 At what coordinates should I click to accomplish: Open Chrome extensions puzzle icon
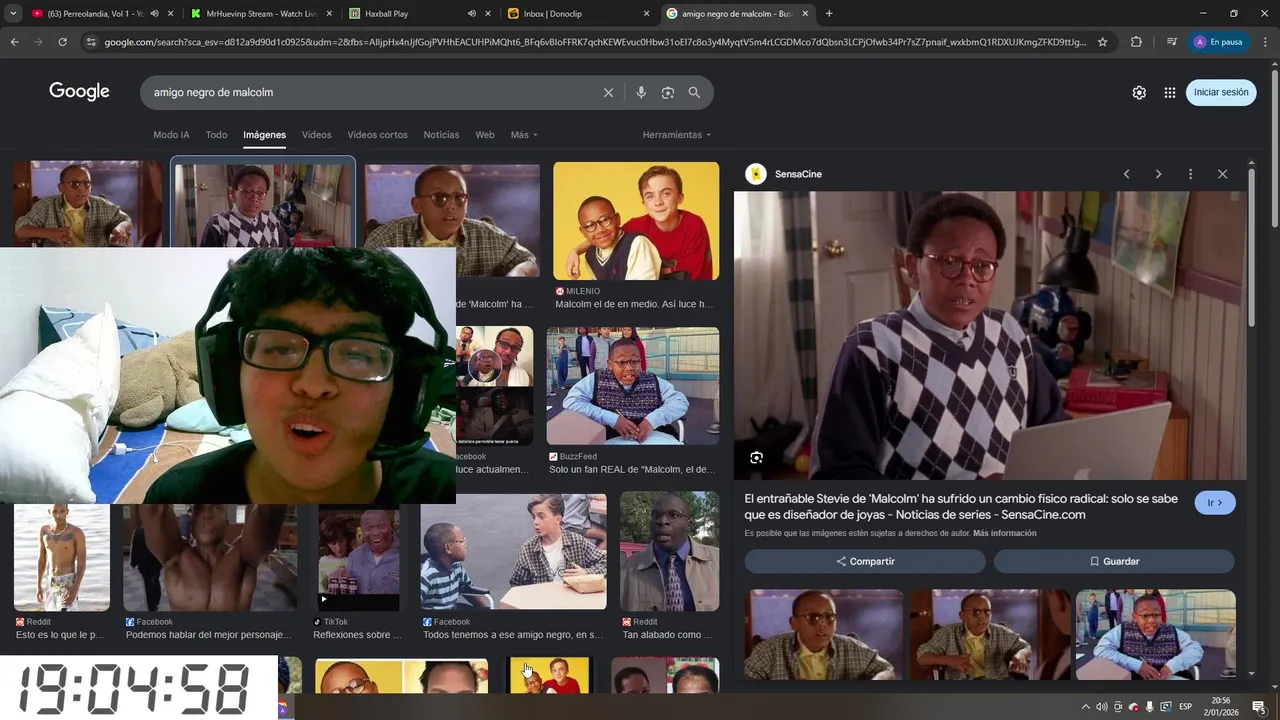(x=1136, y=42)
